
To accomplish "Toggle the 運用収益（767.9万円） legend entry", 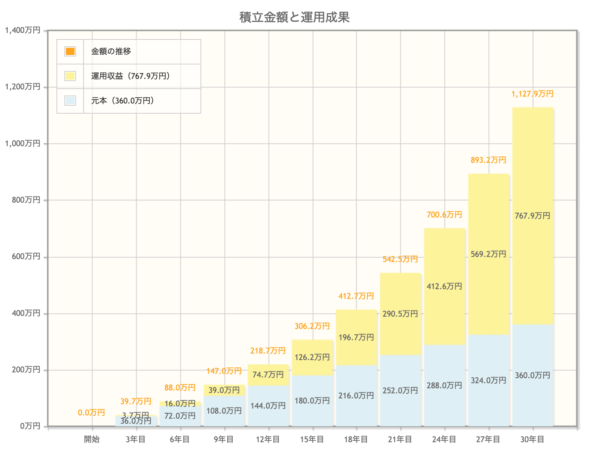I will [x=129, y=76].
